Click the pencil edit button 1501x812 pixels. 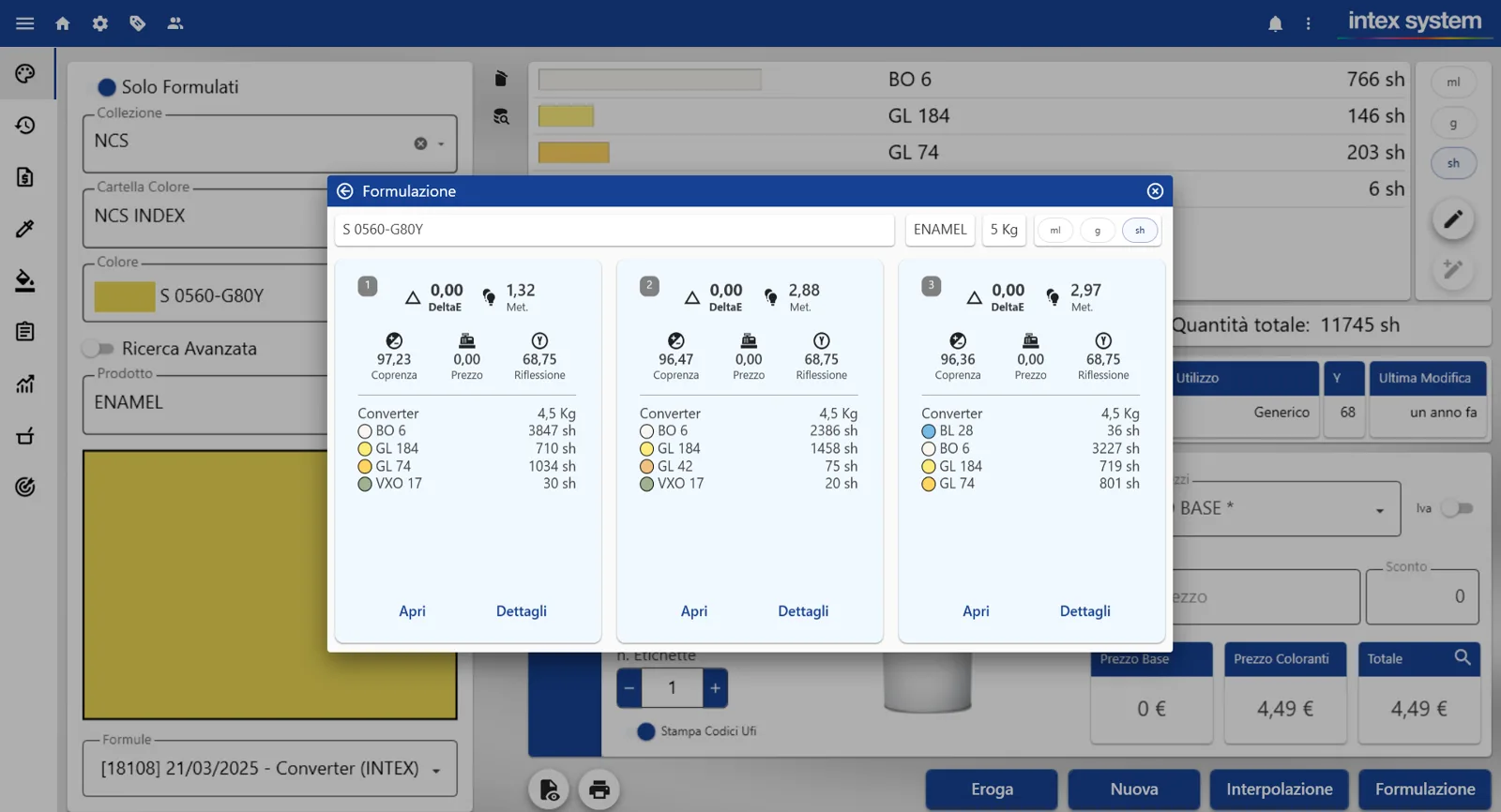tap(1453, 219)
